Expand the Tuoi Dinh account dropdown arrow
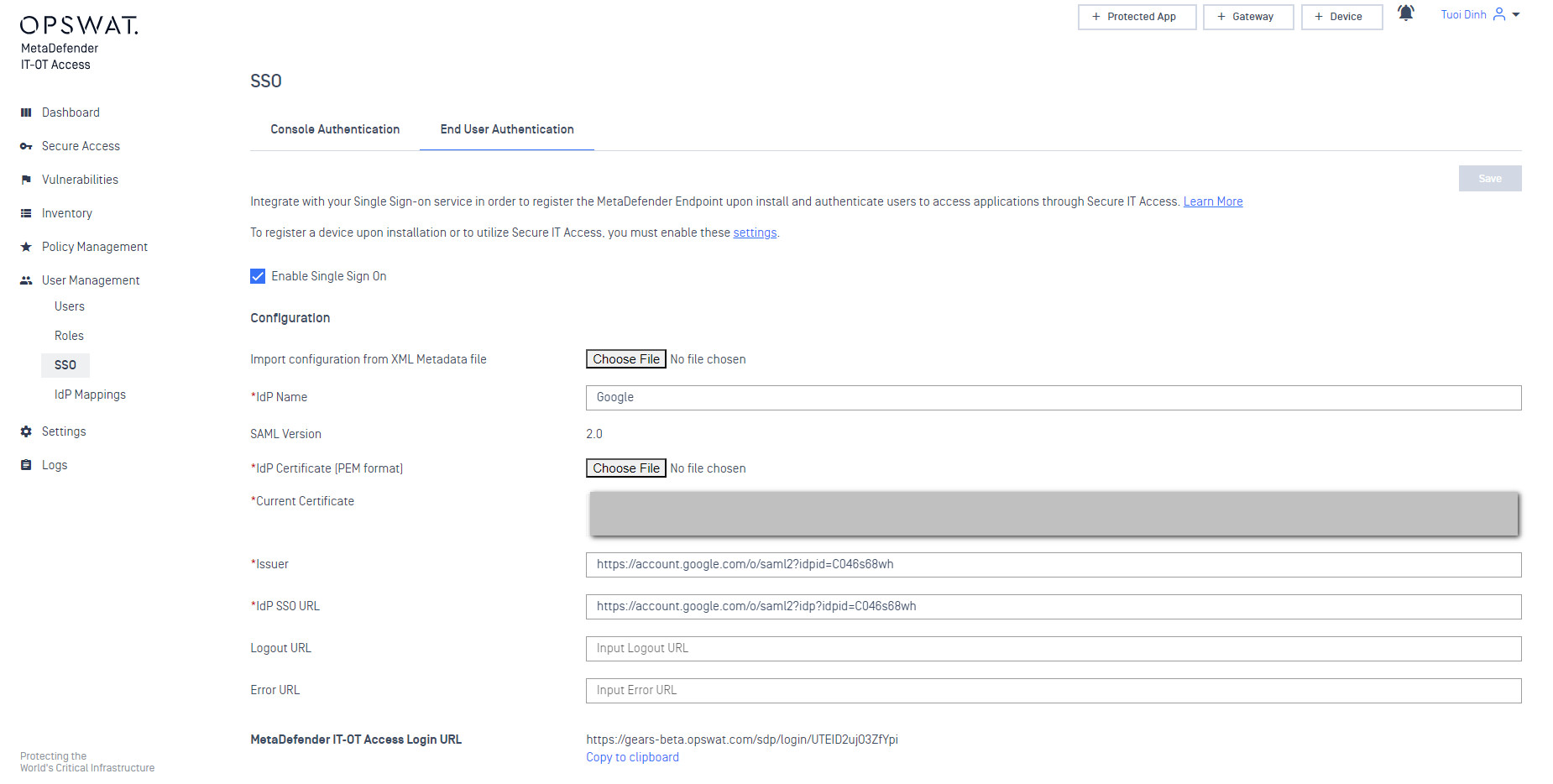The width and height of the screenshot is (1553, 784). 1516,14
